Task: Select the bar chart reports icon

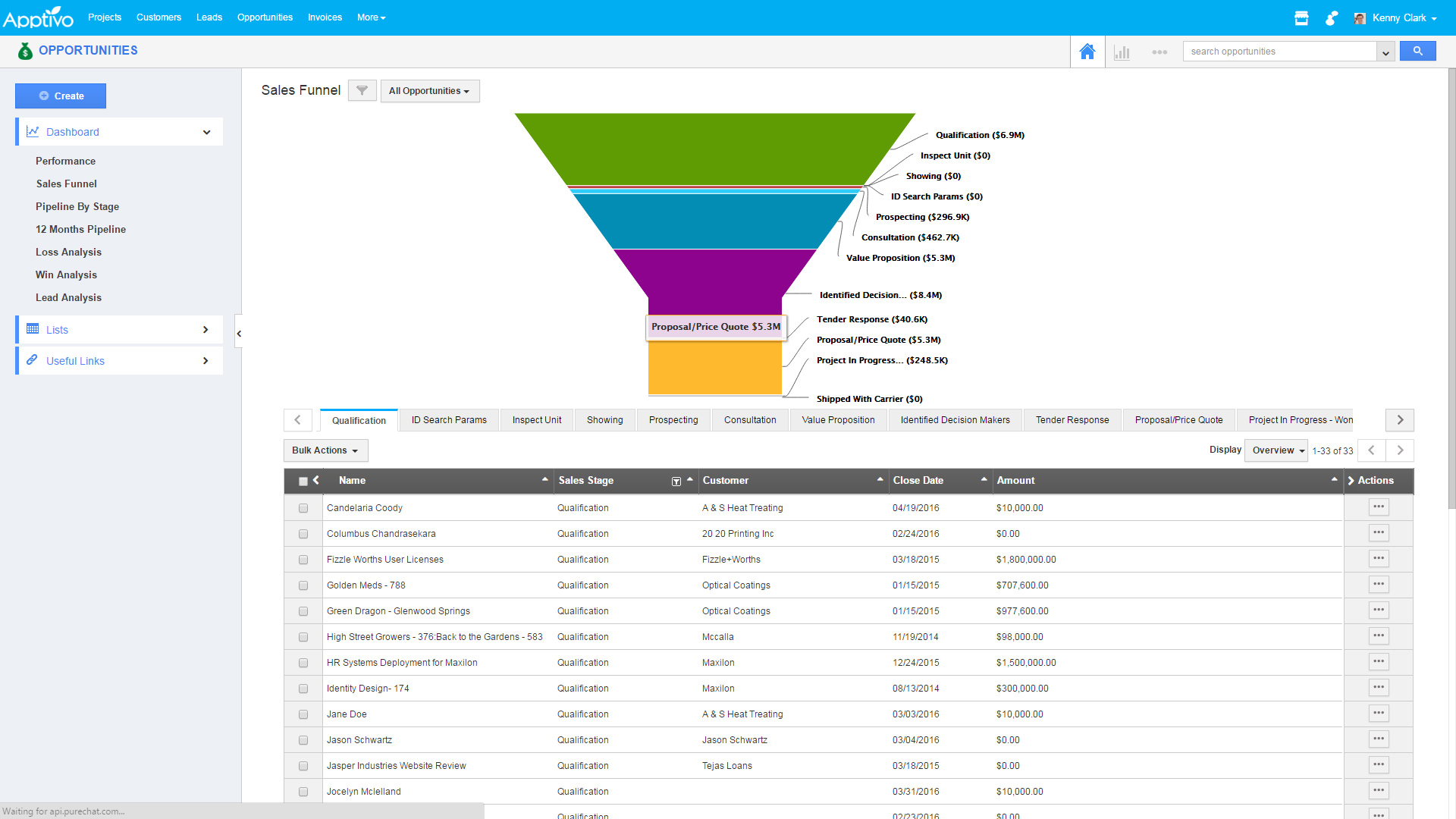Action: (x=1122, y=52)
